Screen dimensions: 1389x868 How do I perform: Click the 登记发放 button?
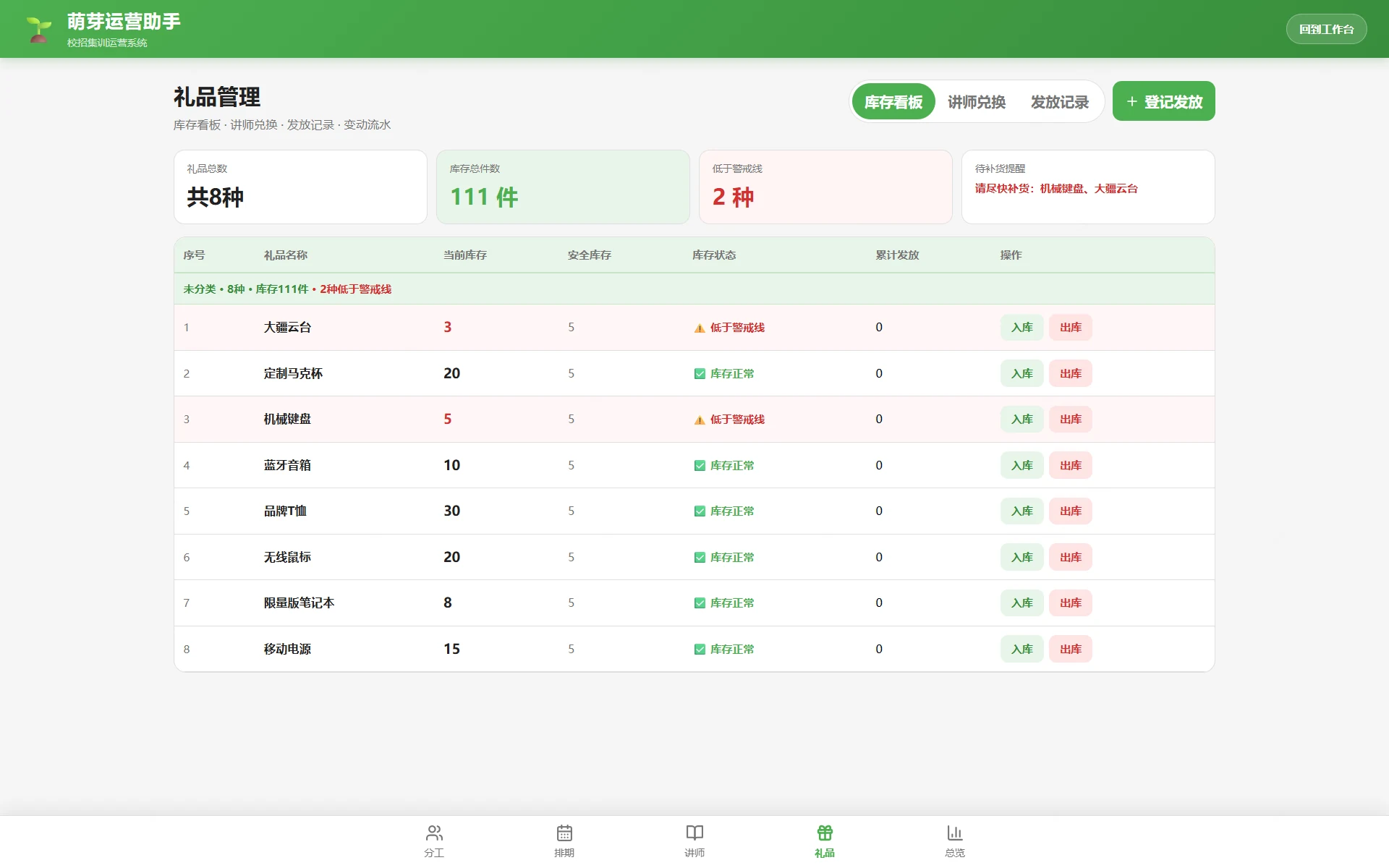point(1163,101)
